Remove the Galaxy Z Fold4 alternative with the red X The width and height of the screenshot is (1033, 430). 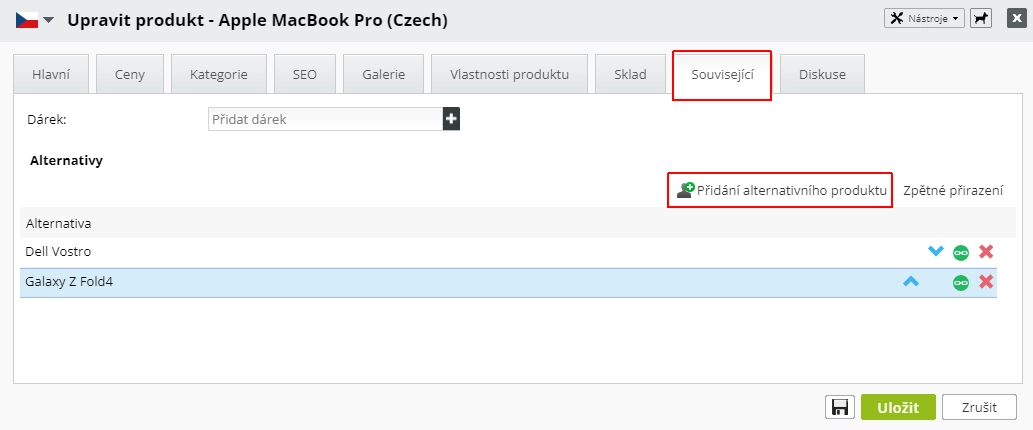[x=986, y=282]
